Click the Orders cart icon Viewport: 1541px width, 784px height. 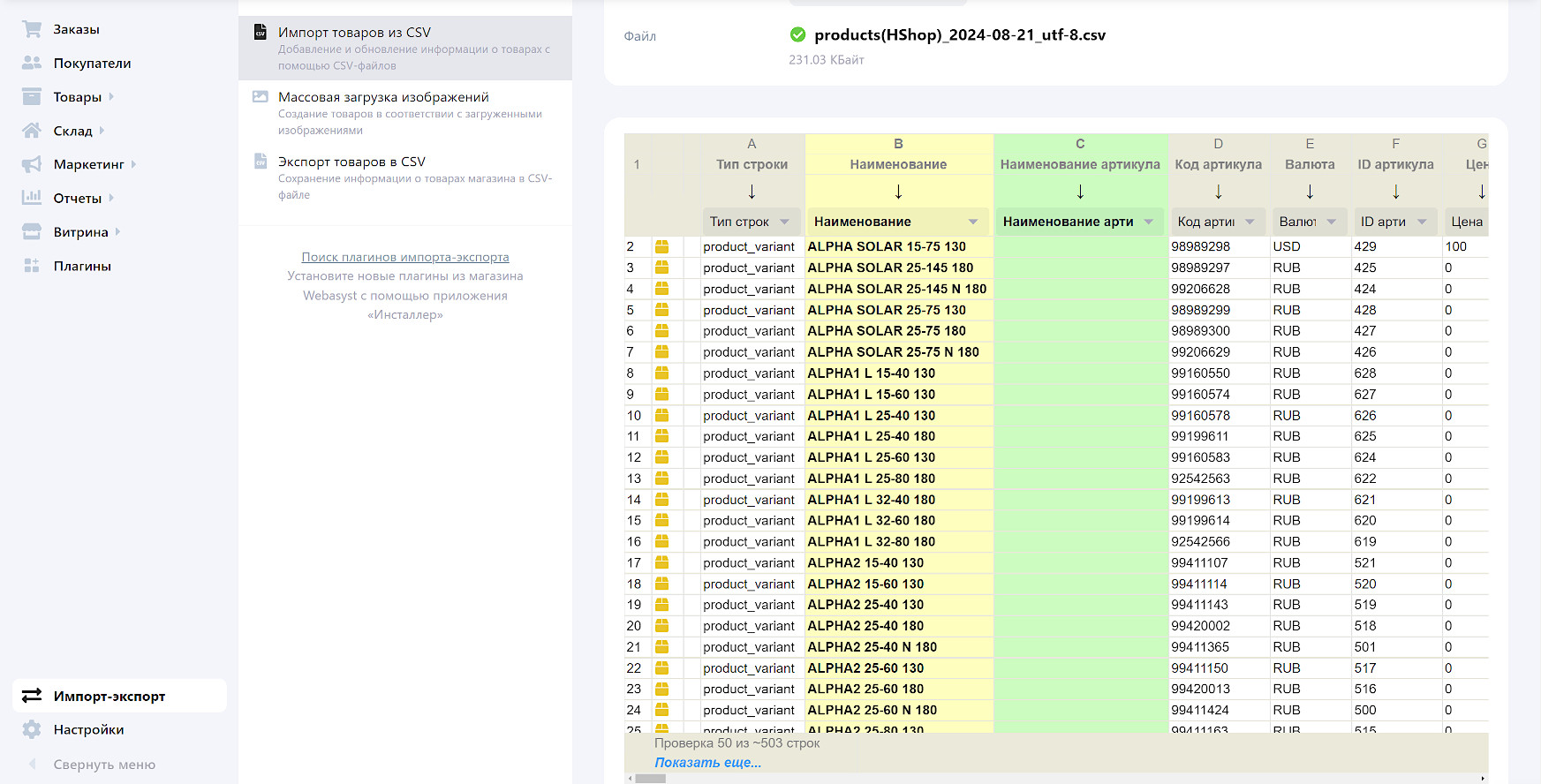pos(32,29)
